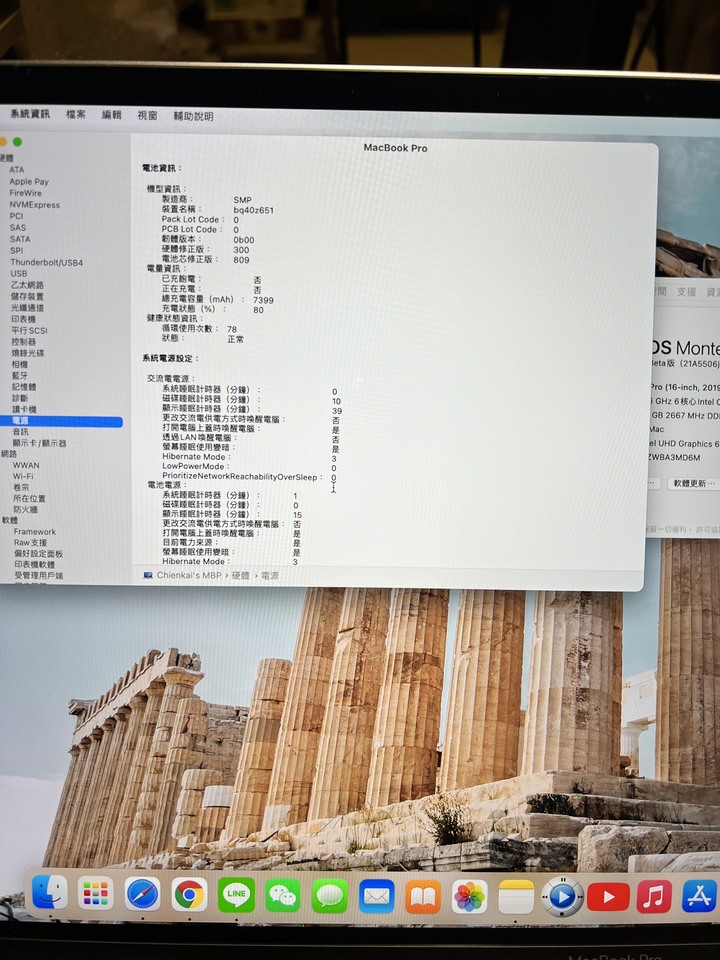
Task: Select Wi-Fi in the sidebar
Action: click(23, 476)
